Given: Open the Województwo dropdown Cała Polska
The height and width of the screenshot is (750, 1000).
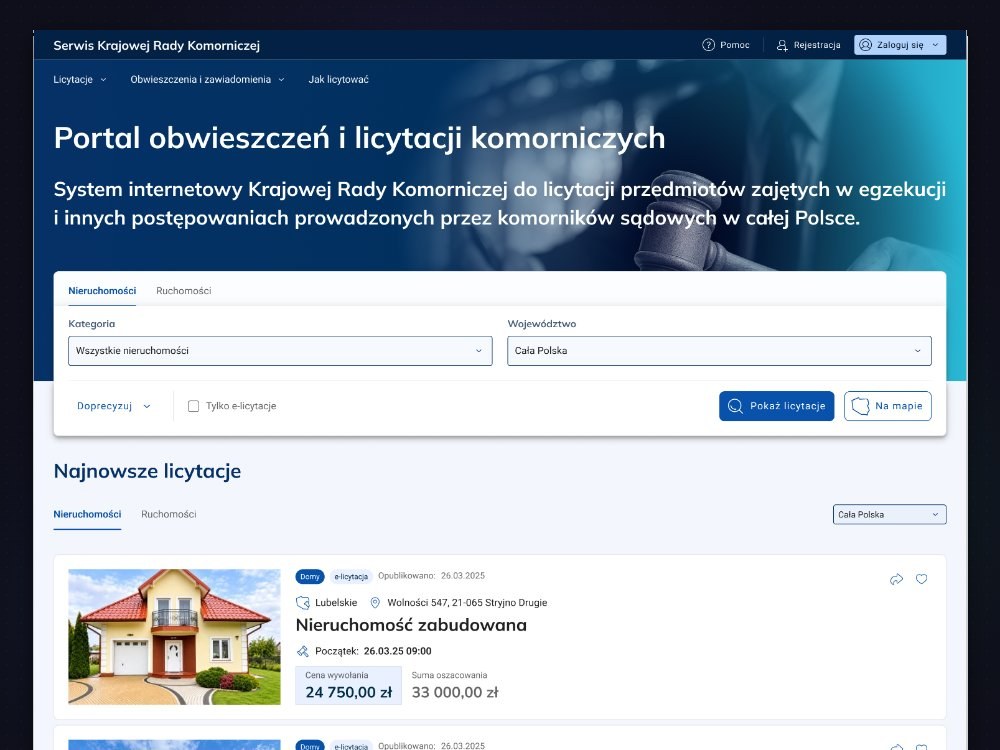Looking at the screenshot, I should (719, 351).
